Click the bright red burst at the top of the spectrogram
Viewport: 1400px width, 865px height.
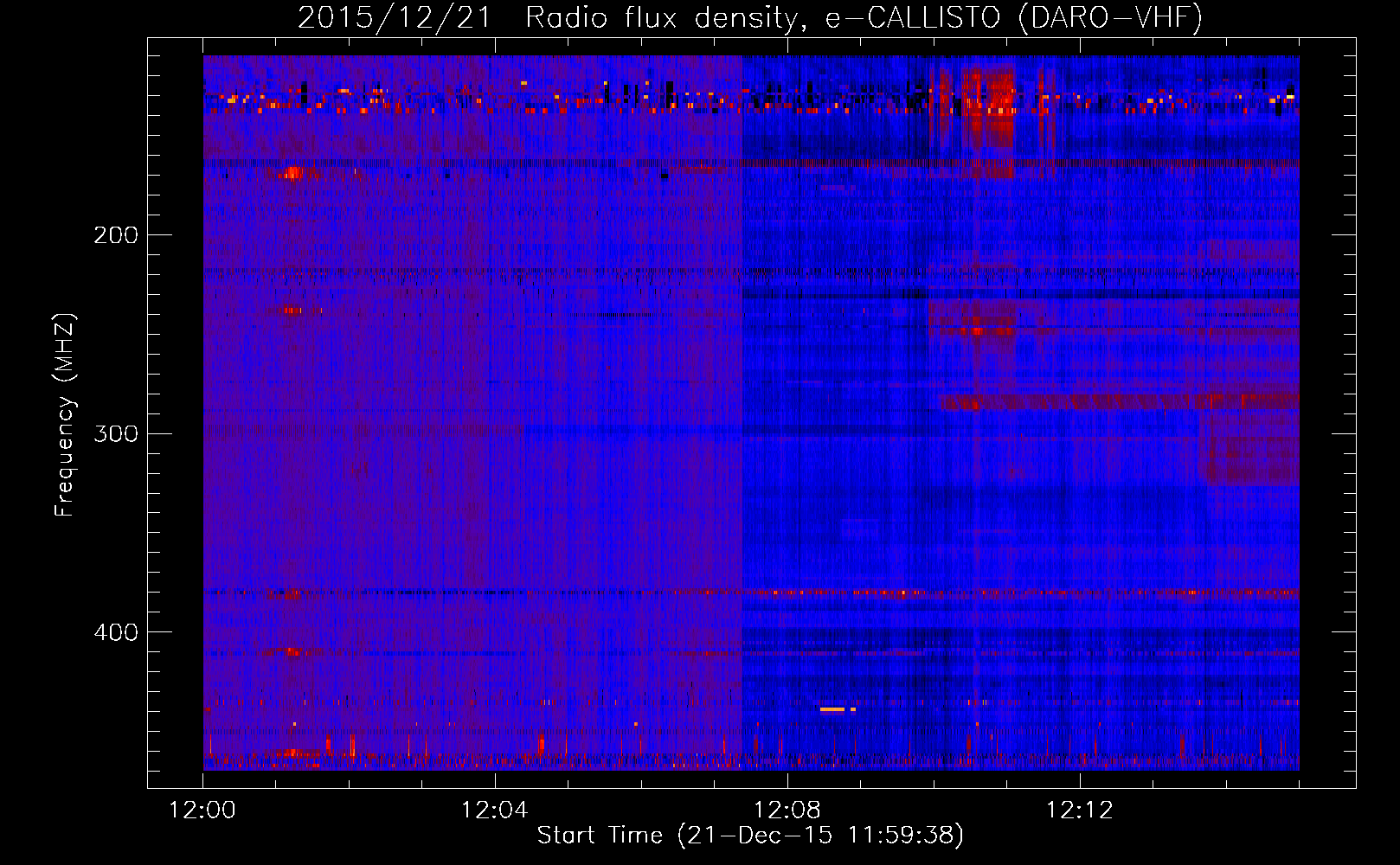tap(988, 108)
